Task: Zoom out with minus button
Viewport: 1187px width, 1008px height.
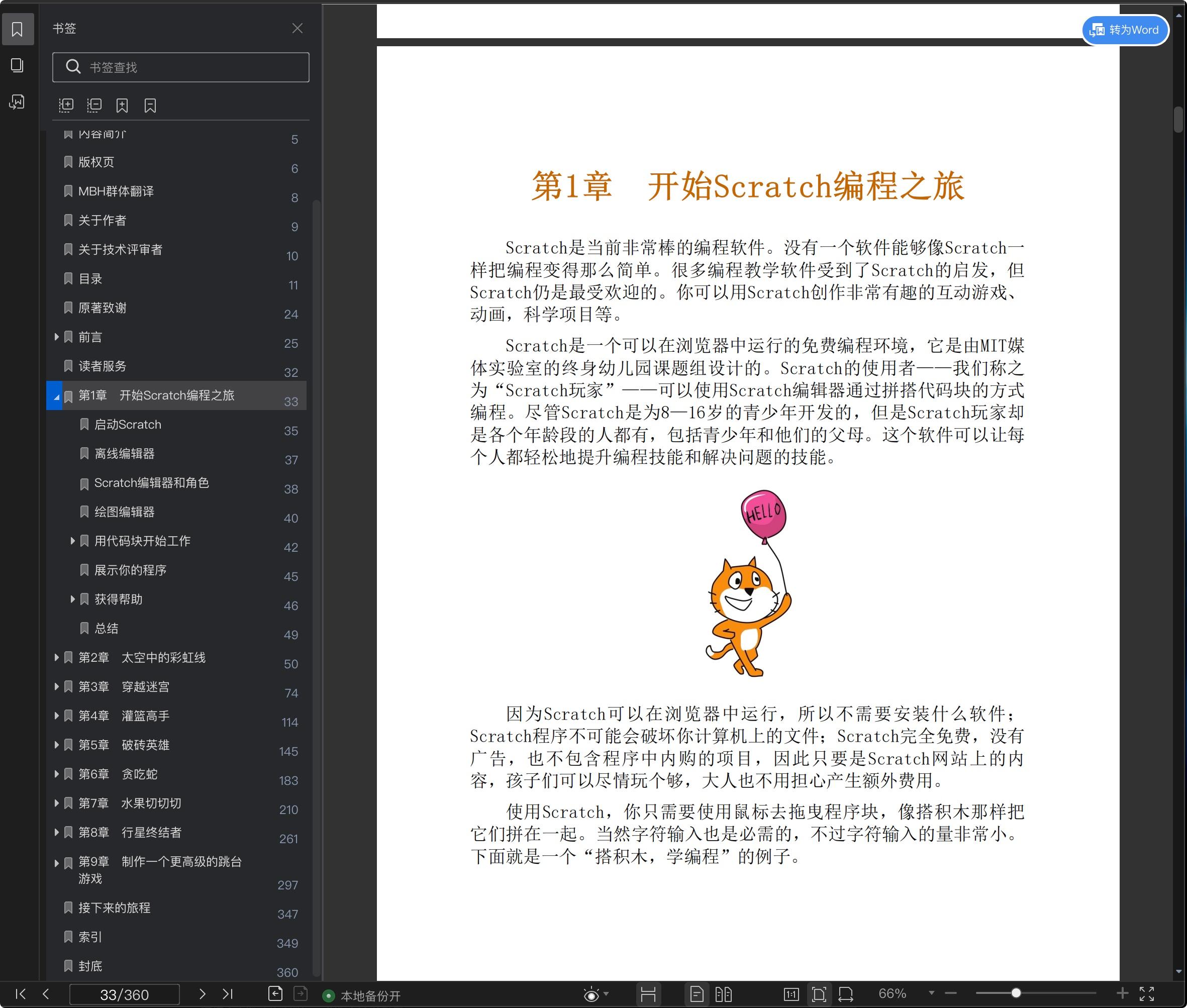Action: point(950,994)
